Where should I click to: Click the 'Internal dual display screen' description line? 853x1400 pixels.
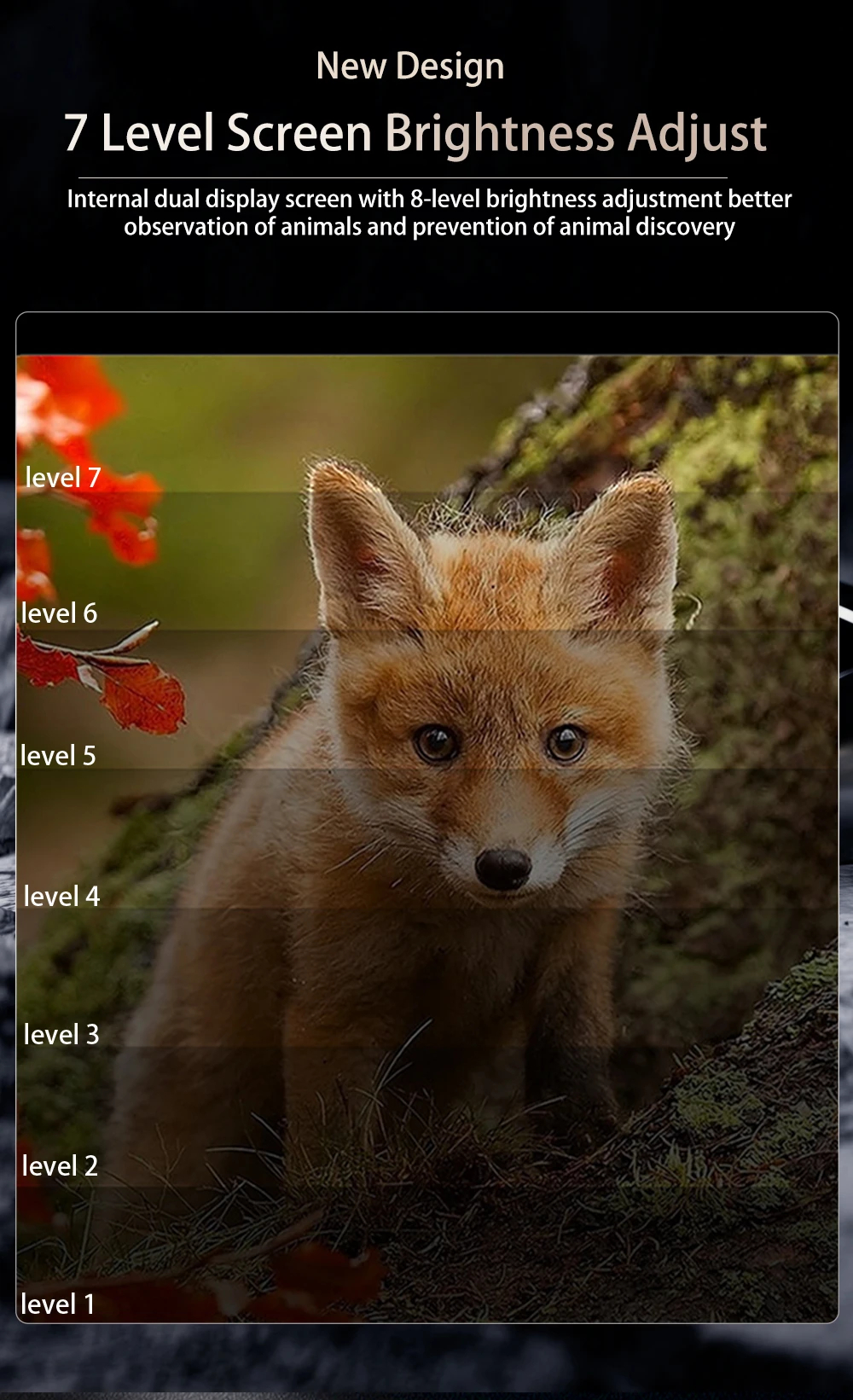coord(429,199)
